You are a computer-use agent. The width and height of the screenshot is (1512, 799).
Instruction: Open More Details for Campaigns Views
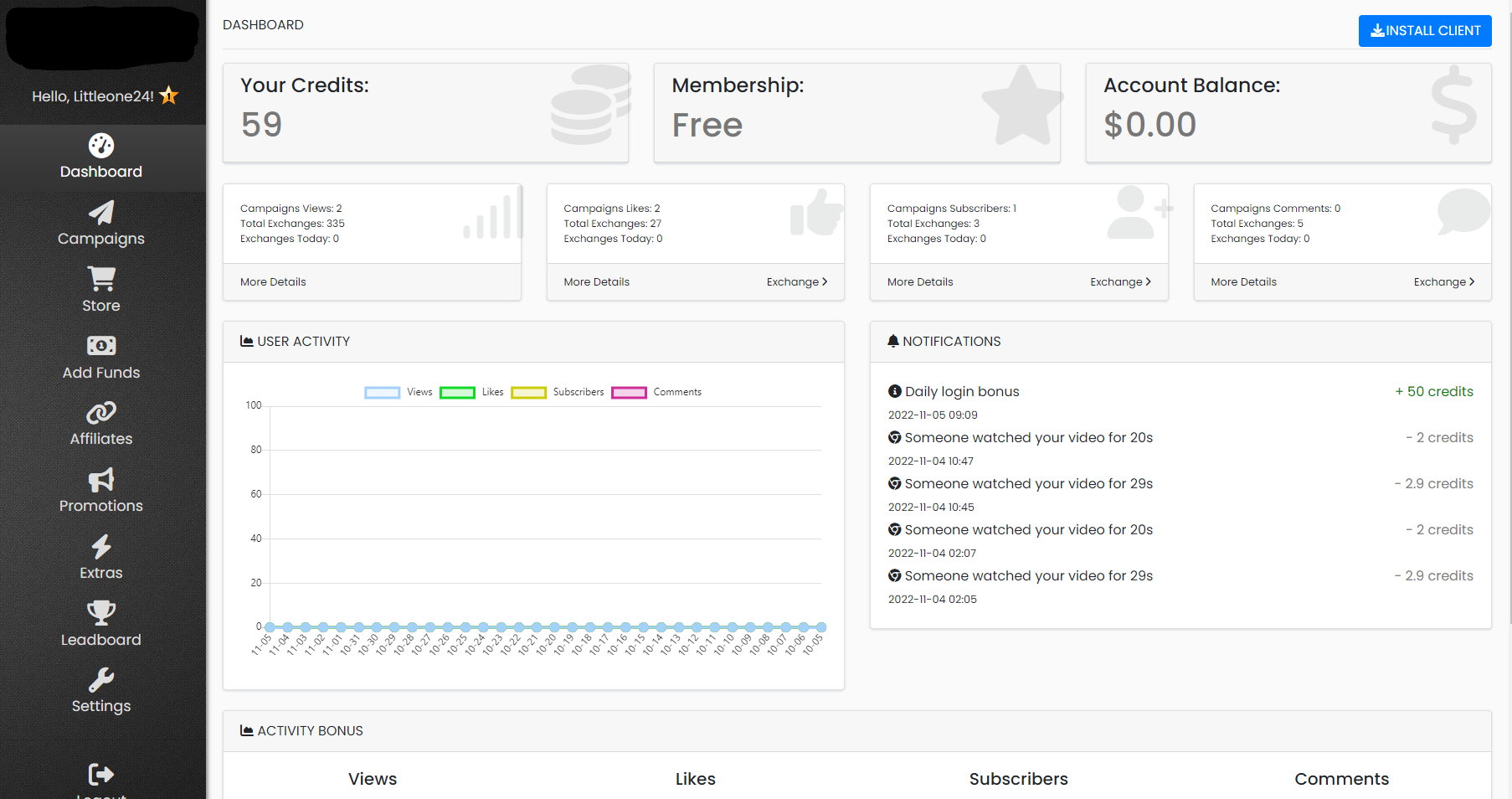click(x=273, y=282)
